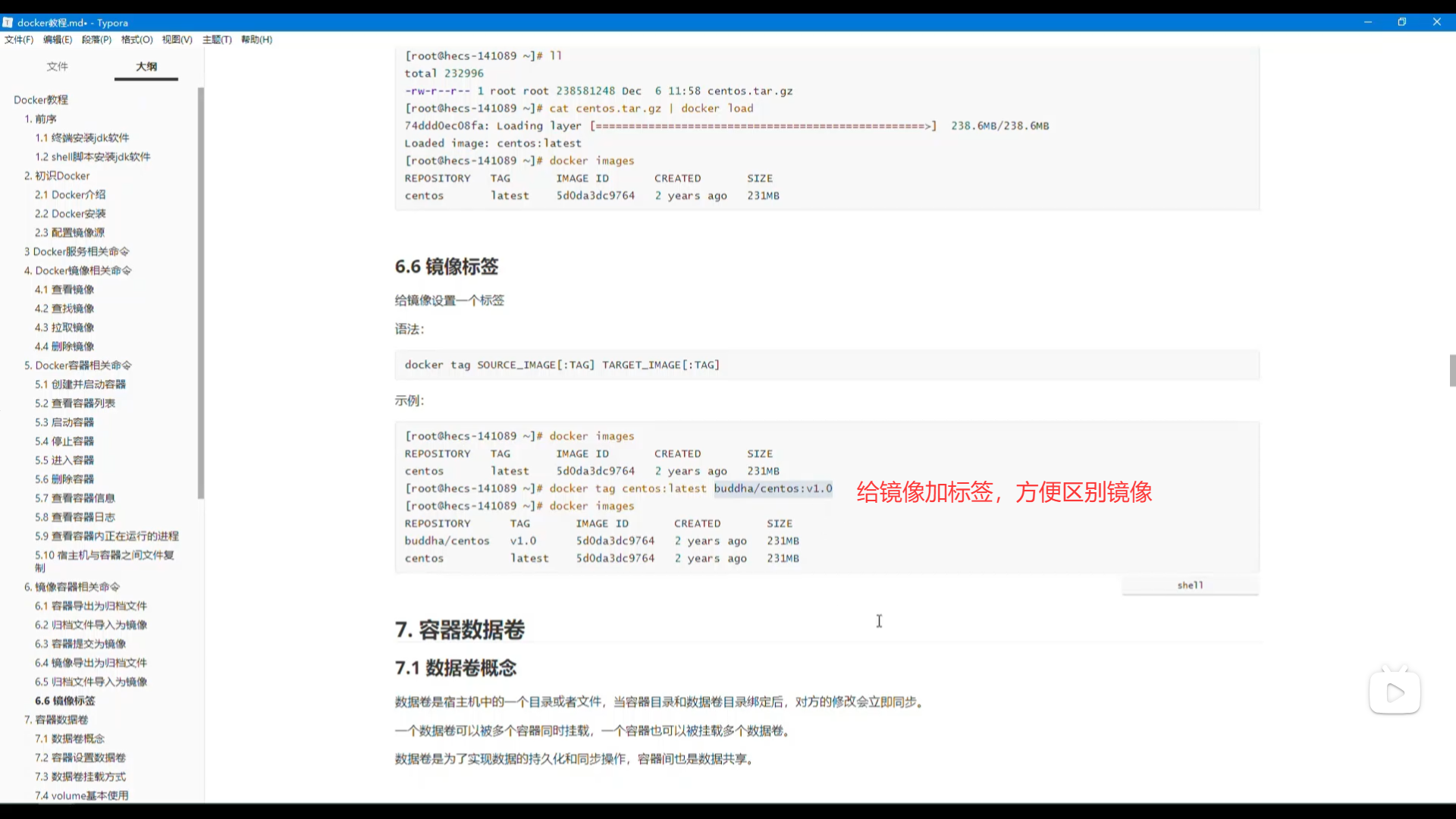Click the shell language selector on code block
This screenshot has width=1456, height=819.
tap(1190, 585)
